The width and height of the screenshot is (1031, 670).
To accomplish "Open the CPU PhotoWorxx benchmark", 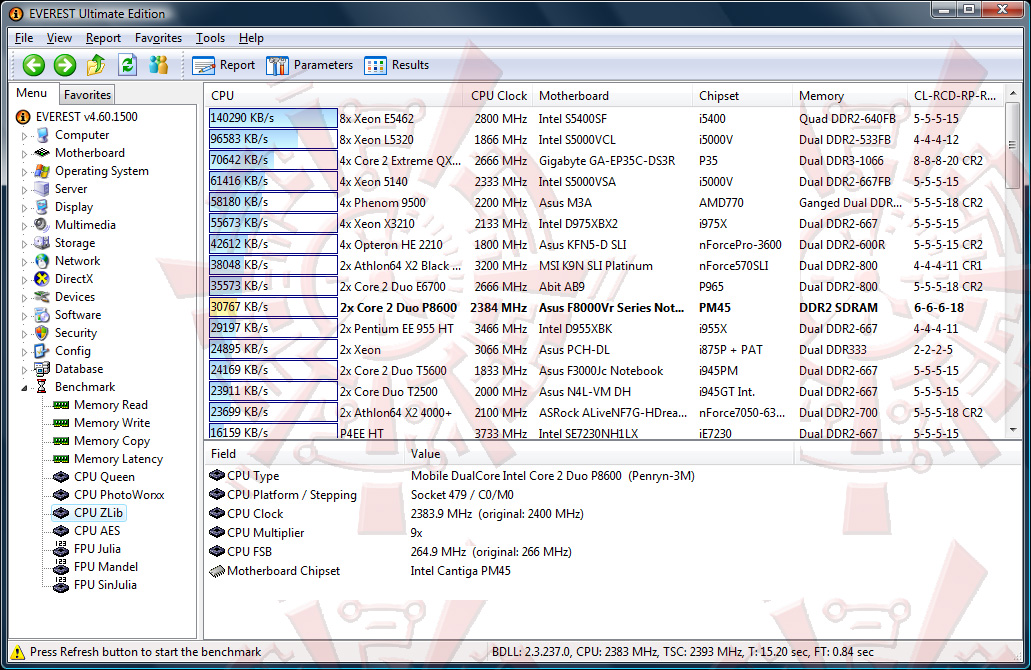I will coord(119,494).
